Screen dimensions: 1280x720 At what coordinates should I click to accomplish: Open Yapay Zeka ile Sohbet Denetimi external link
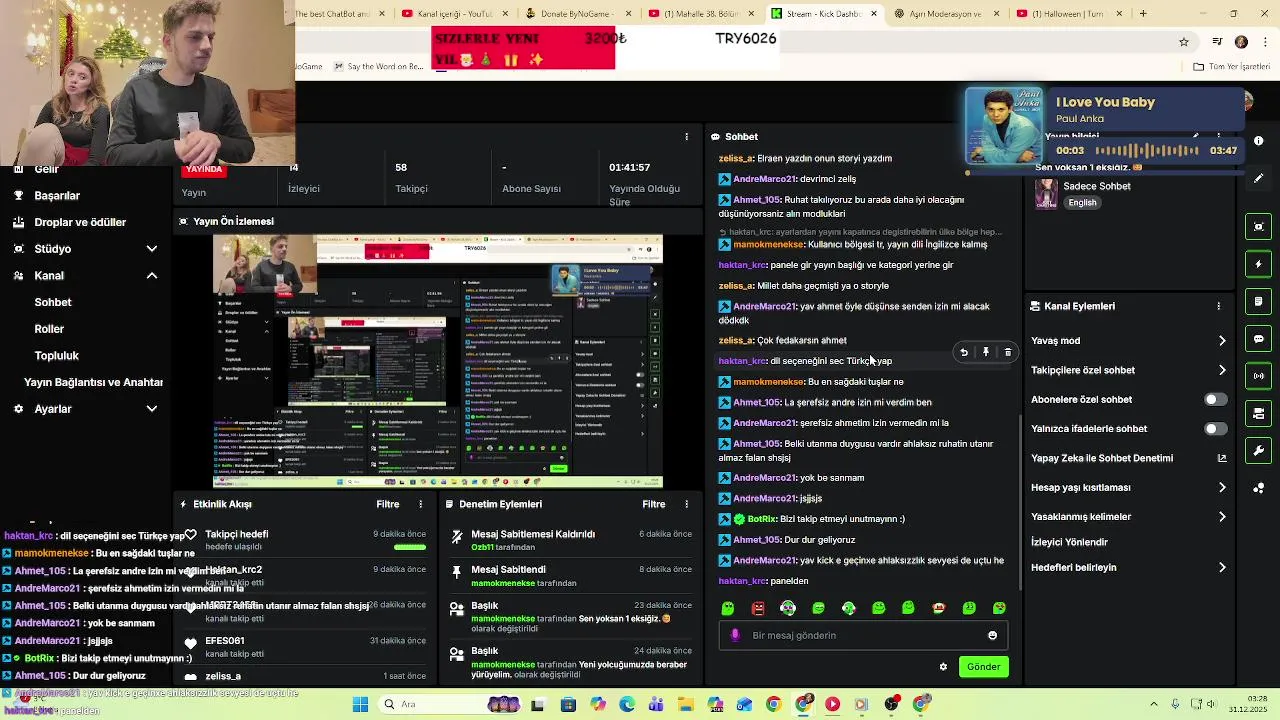[1221, 458]
